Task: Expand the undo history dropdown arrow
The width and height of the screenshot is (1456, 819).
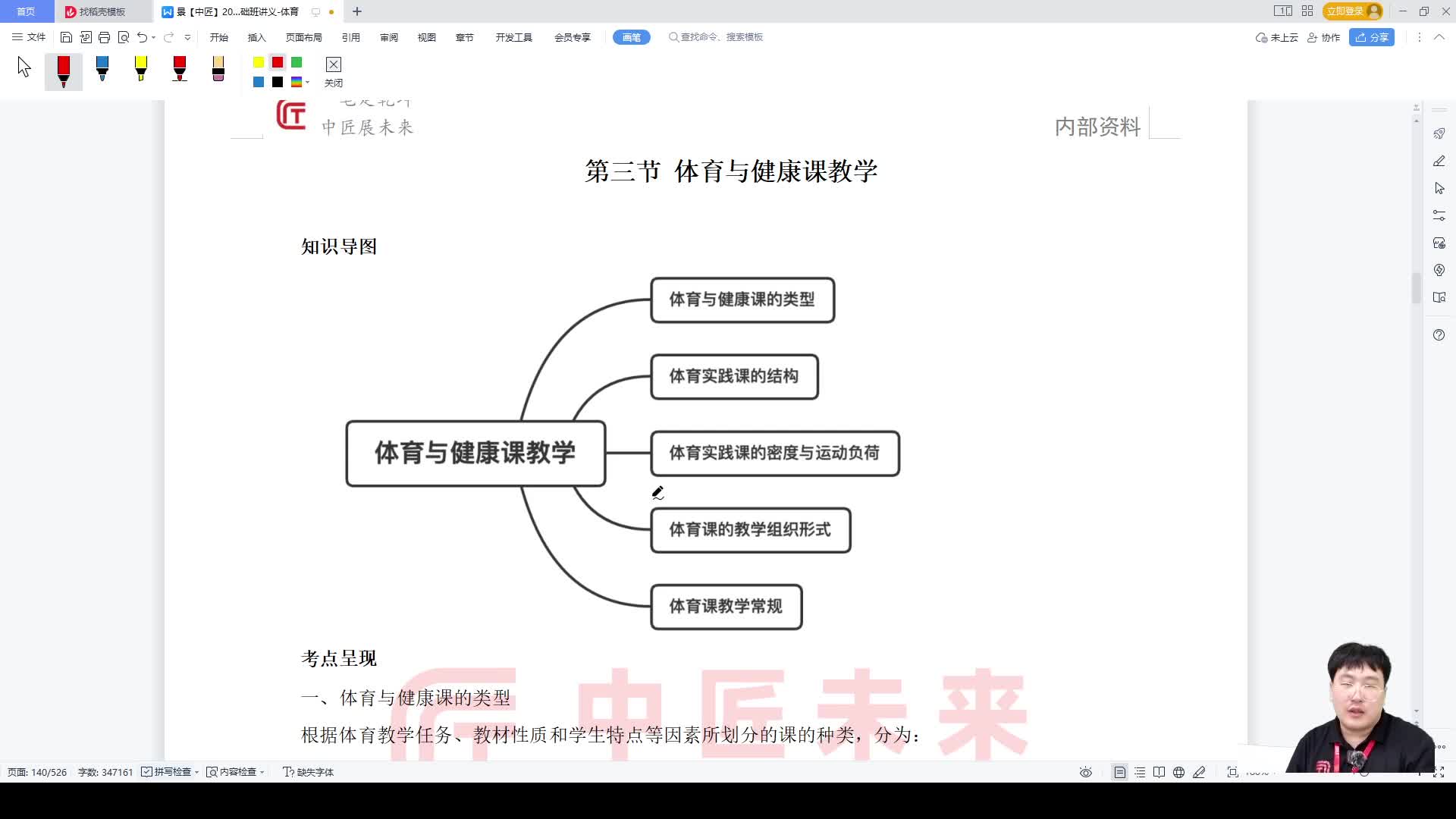Action: (x=152, y=36)
